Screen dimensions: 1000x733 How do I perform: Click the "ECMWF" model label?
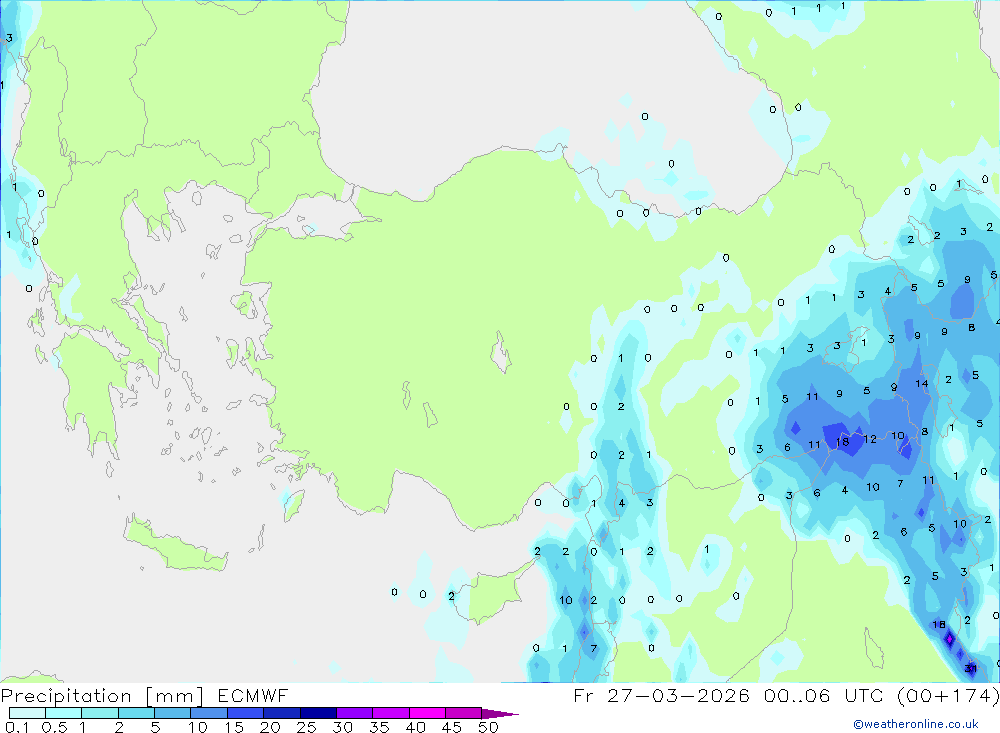253,695
